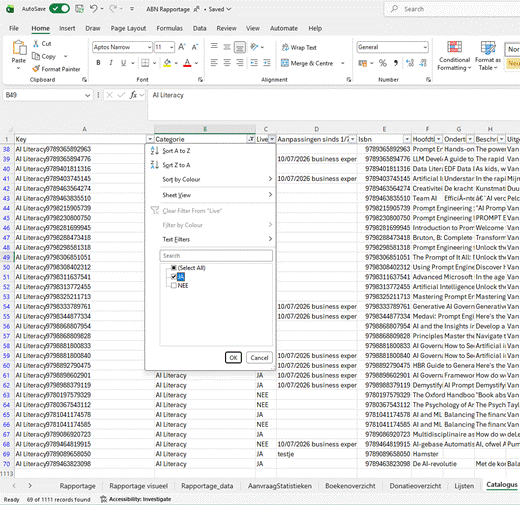Confirm the filter with OK
The width and height of the screenshot is (520, 505).
(x=233, y=358)
